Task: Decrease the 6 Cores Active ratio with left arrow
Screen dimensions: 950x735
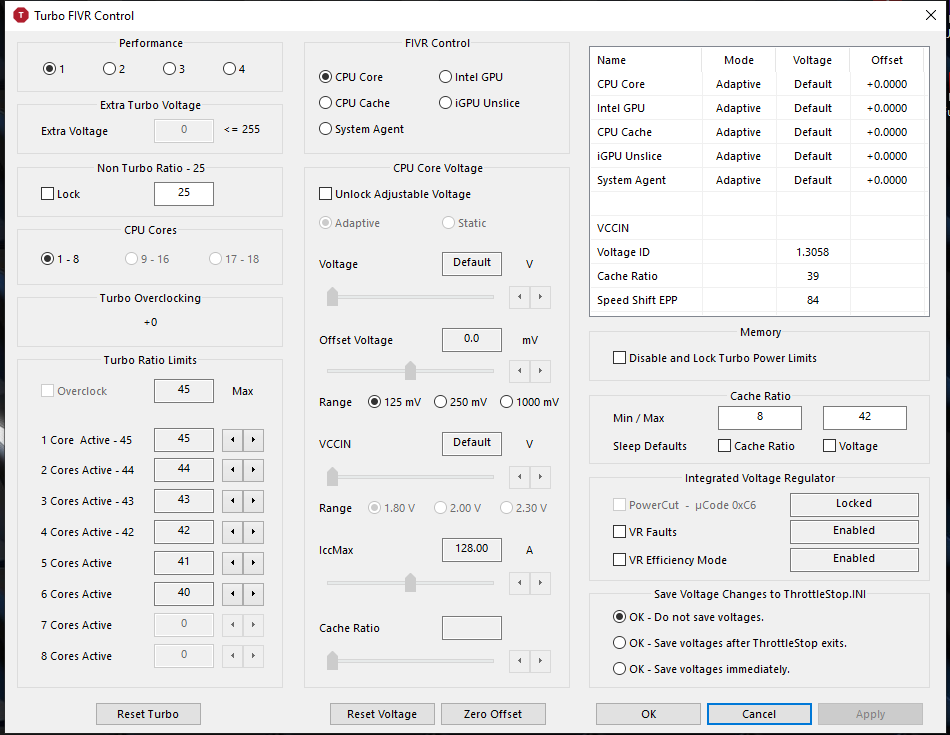Action: 233,594
